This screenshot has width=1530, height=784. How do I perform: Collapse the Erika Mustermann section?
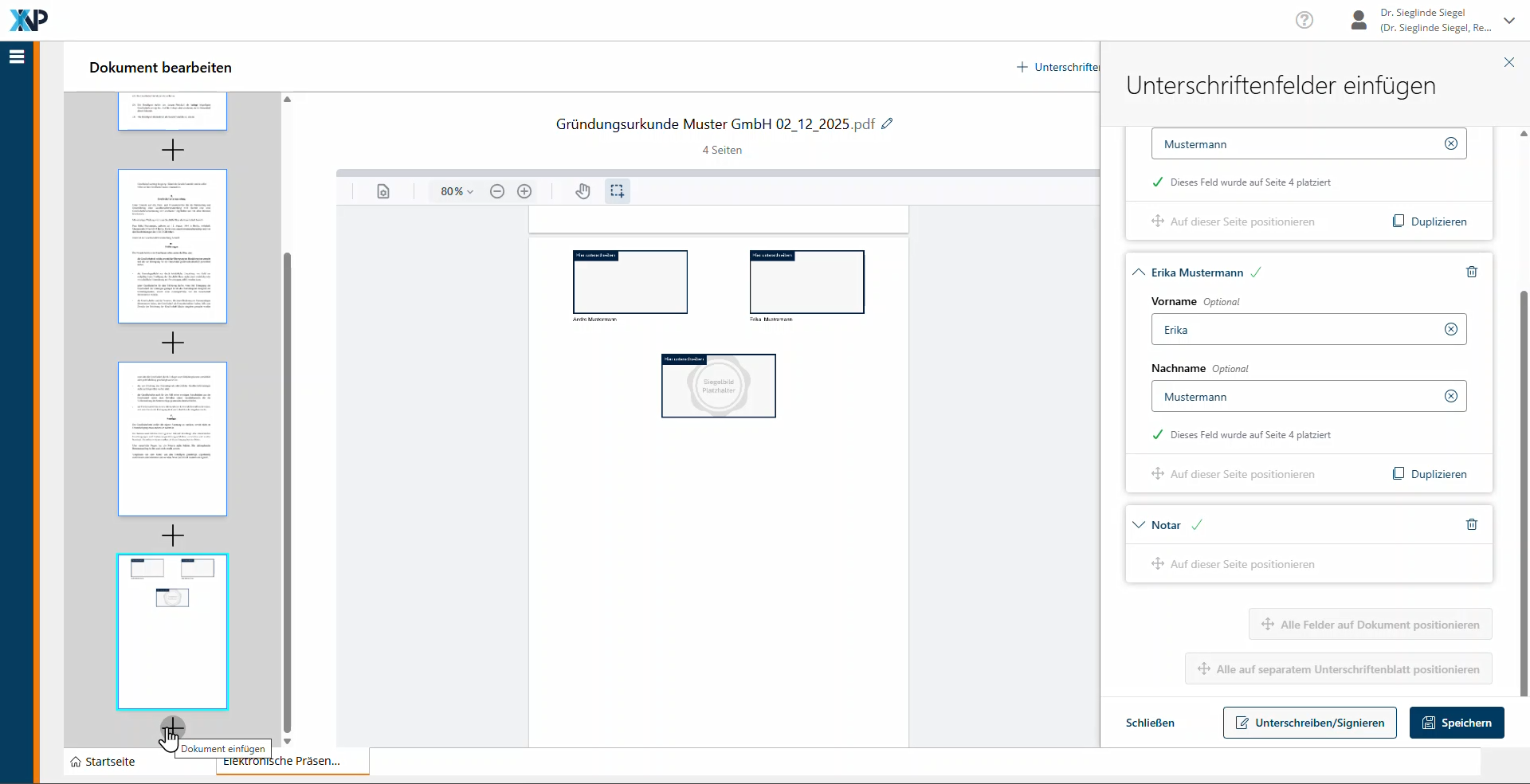(1139, 272)
